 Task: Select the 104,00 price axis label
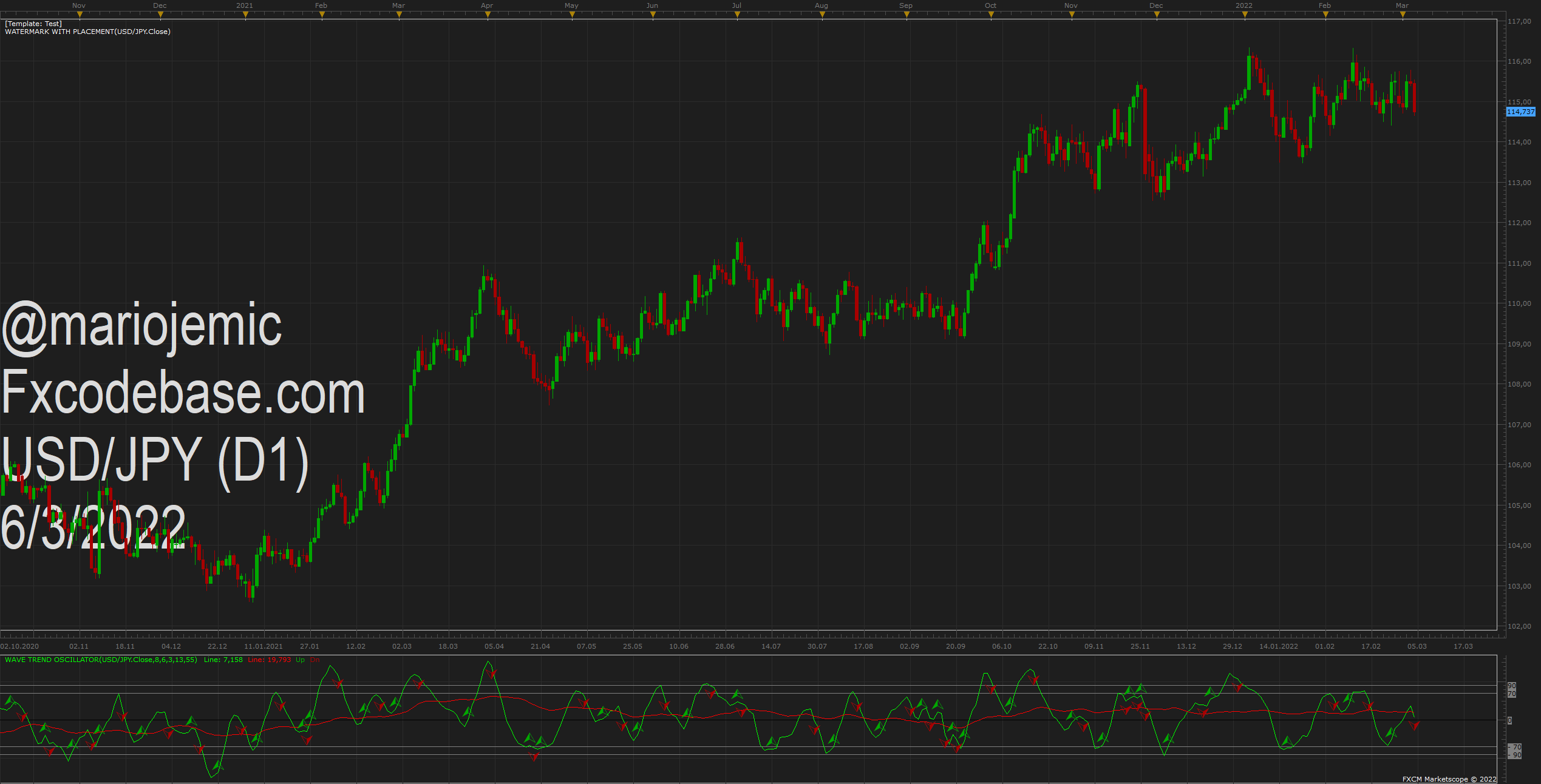pyautogui.click(x=1519, y=546)
